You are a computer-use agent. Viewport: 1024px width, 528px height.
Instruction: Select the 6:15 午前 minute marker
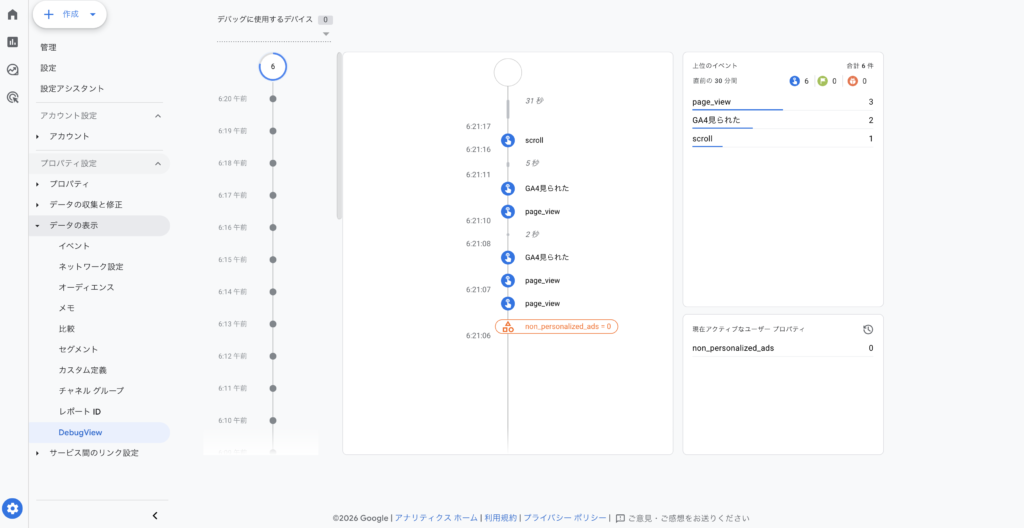tap(273, 259)
